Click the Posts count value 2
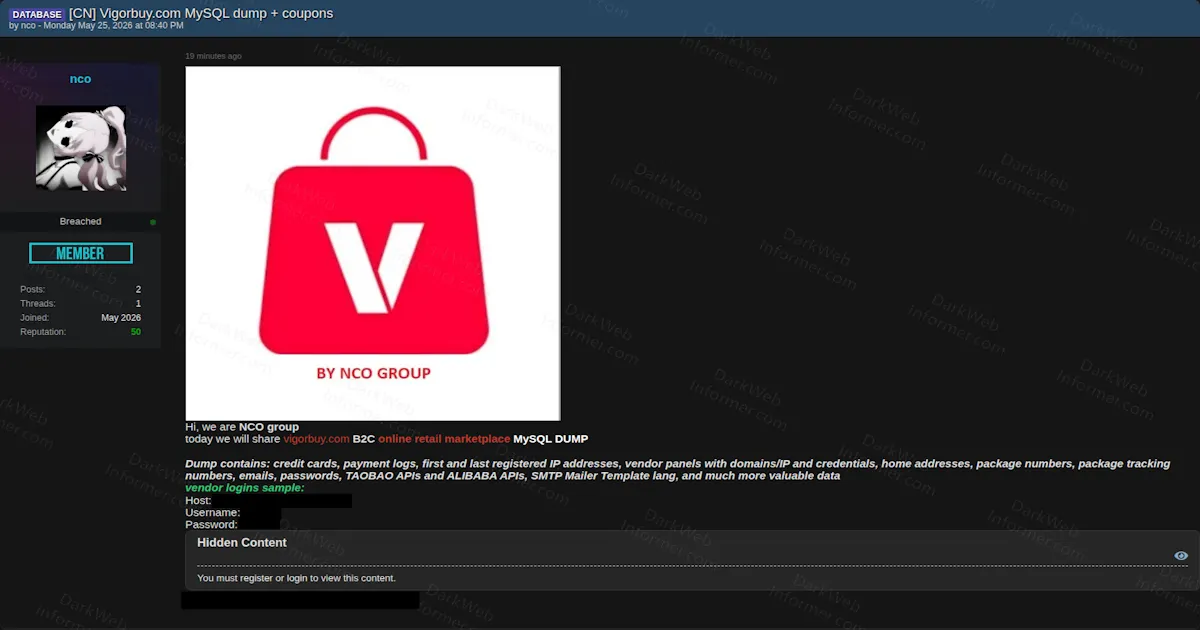This screenshot has width=1200, height=630. coord(138,289)
